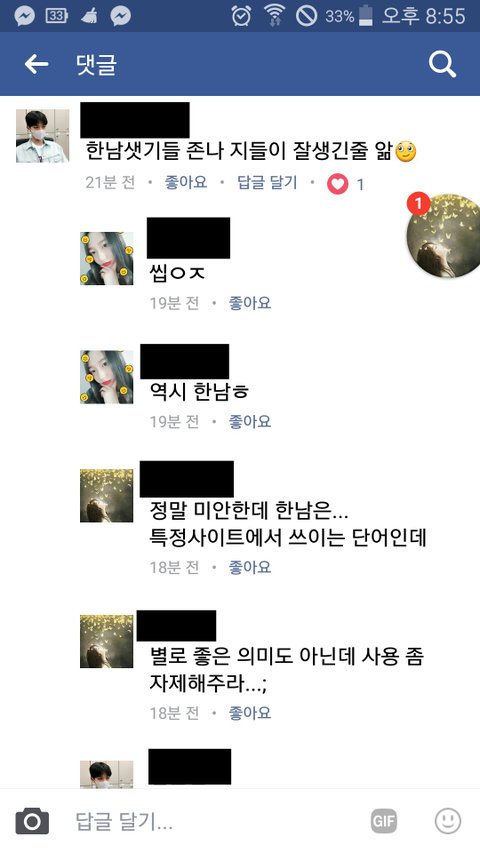The width and height of the screenshot is (480, 853).
Task: Like the reply saying 씹ㅇㅈ
Action: [x=250, y=303]
